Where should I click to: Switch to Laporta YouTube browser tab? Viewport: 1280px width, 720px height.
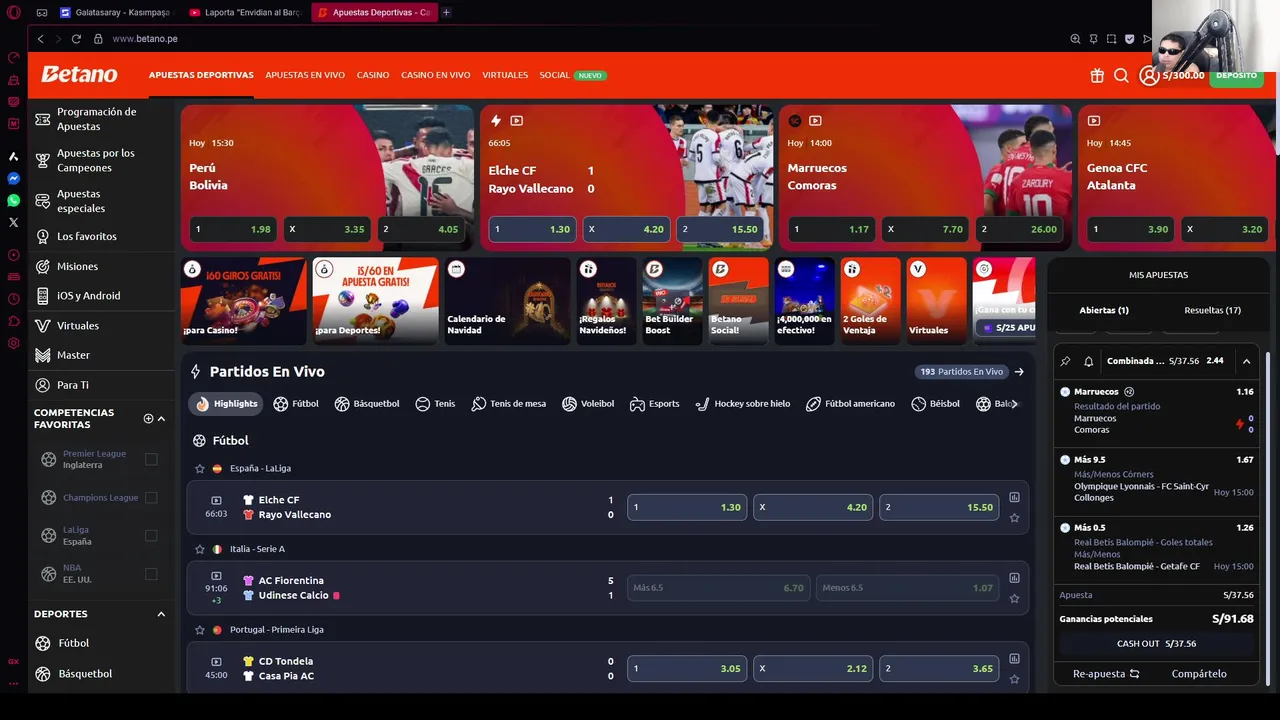point(246,13)
